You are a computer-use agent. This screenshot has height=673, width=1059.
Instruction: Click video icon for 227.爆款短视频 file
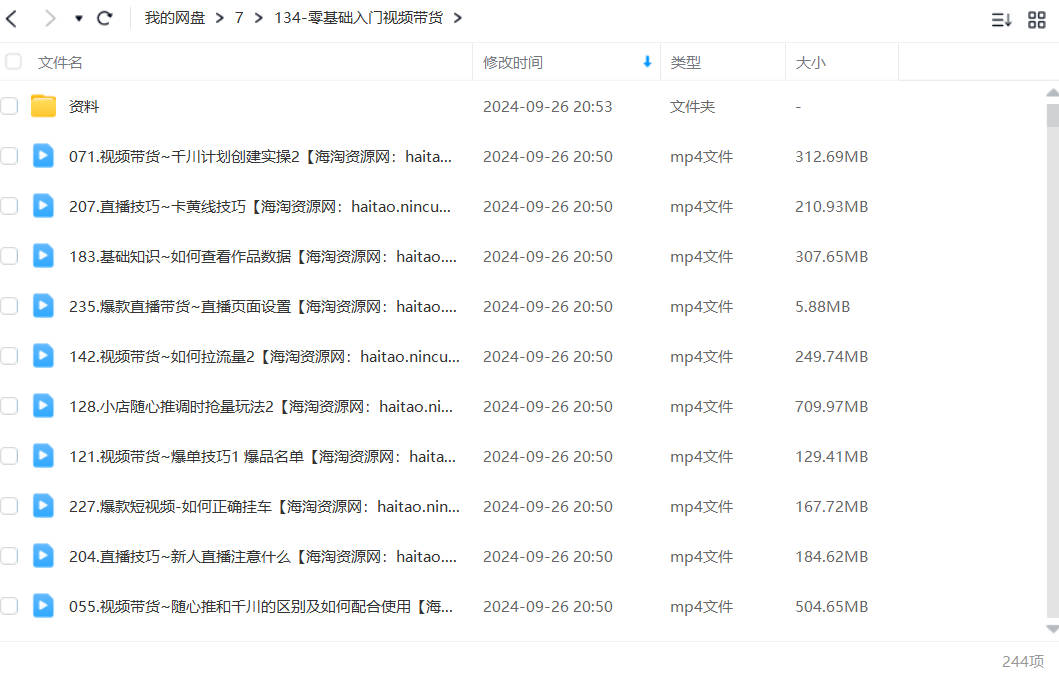point(43,506)
